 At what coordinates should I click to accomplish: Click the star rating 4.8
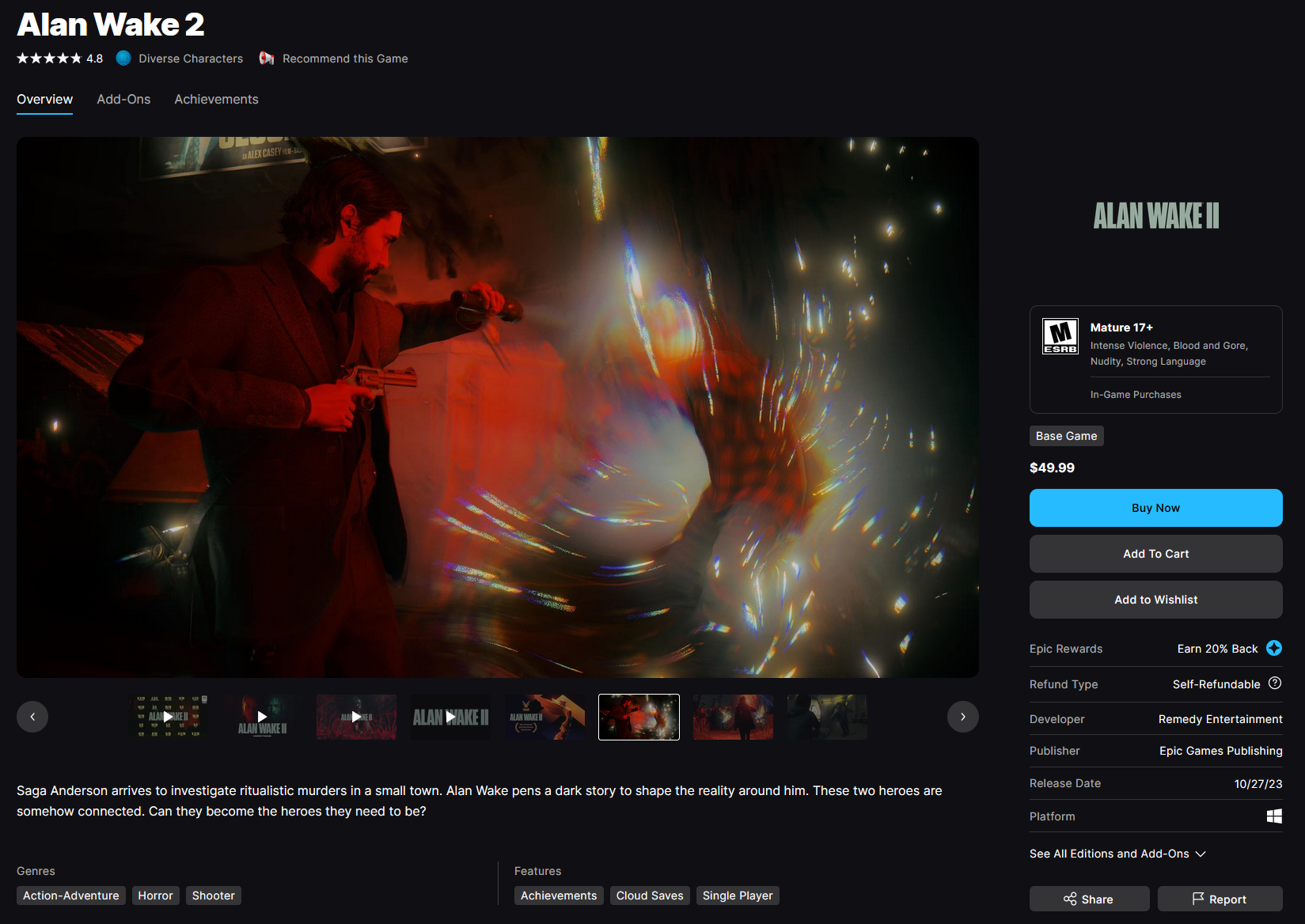[x=59, y=59]
